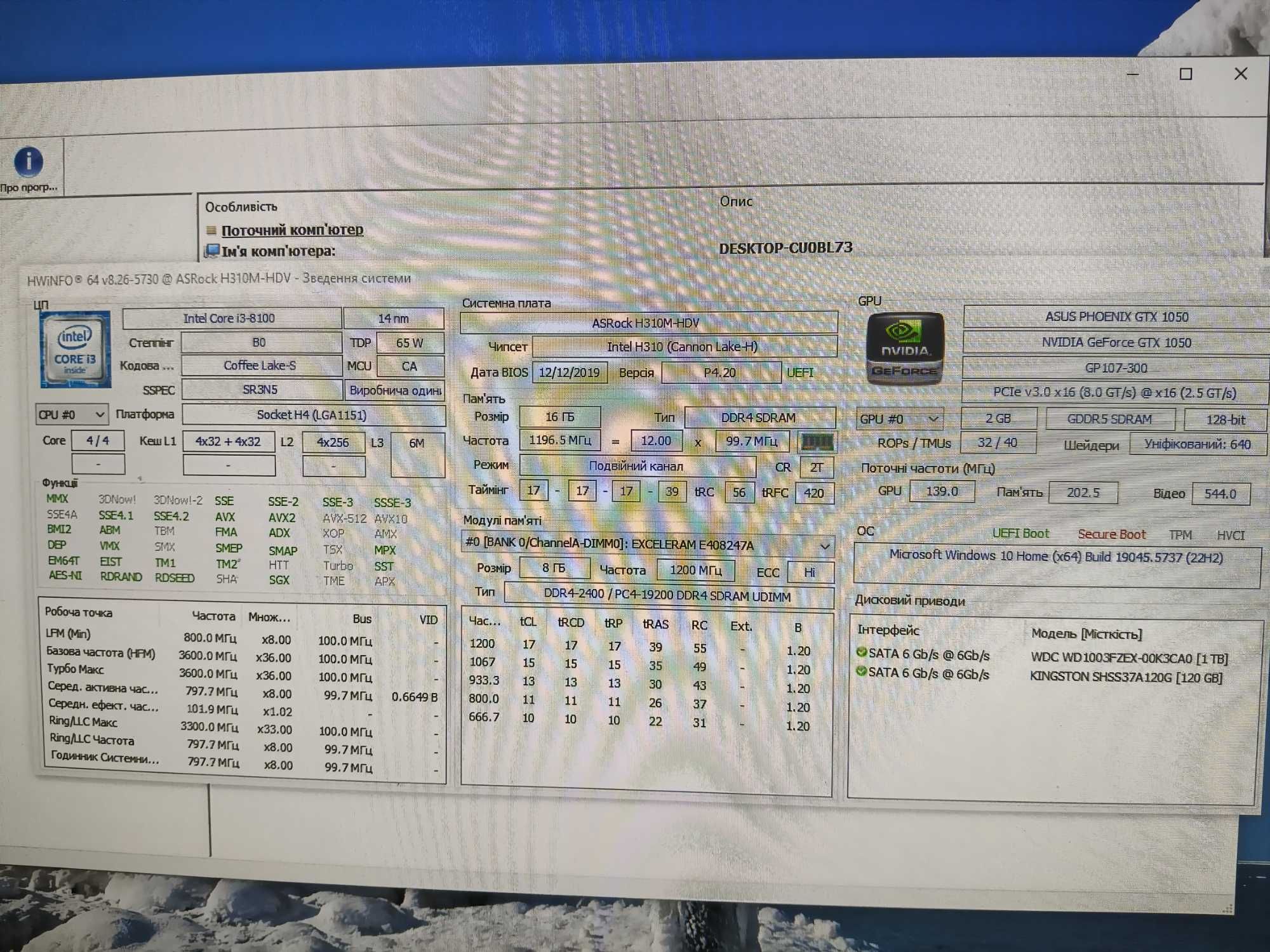Select the WDC WD1003FZEX drive row

click(x=1043, y=656)
